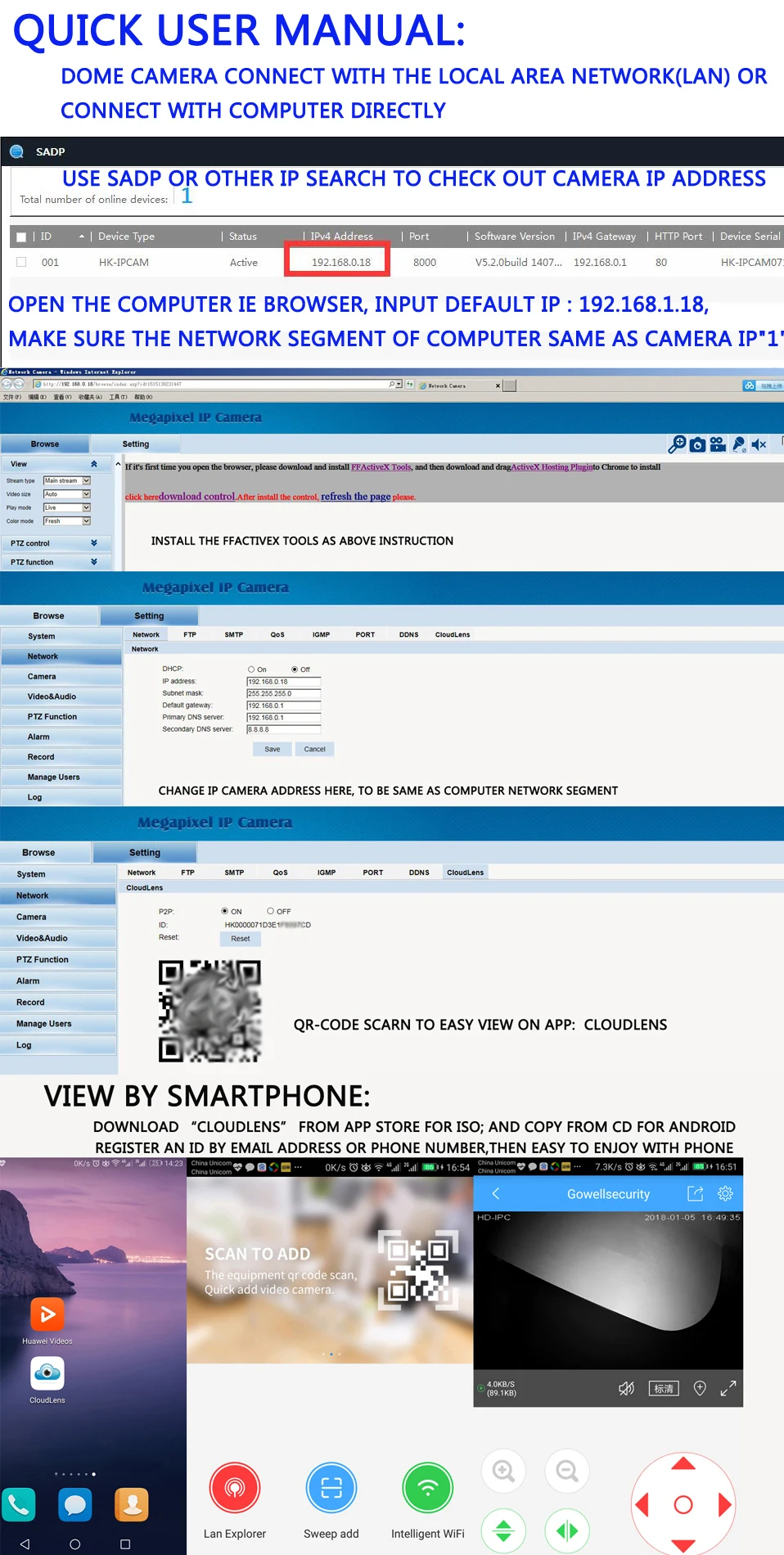Open the Contacts dock icon

[x=132, y=1504]
